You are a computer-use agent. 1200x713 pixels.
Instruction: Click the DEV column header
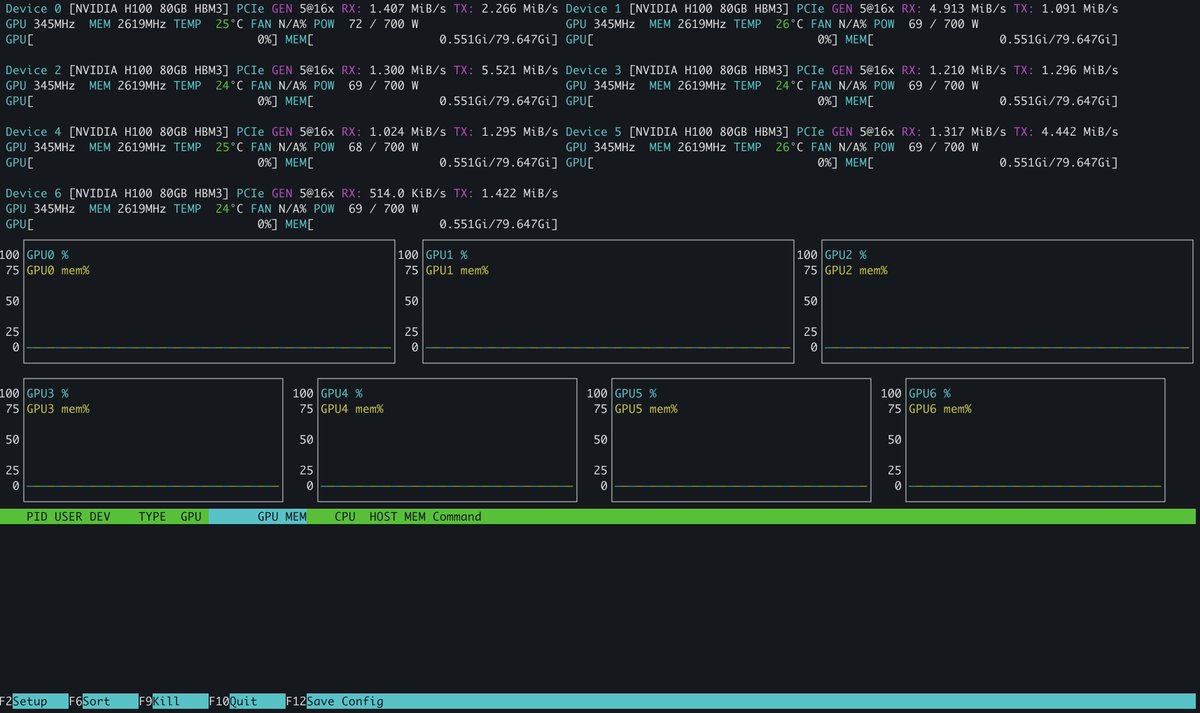click(x=100, y=517)
